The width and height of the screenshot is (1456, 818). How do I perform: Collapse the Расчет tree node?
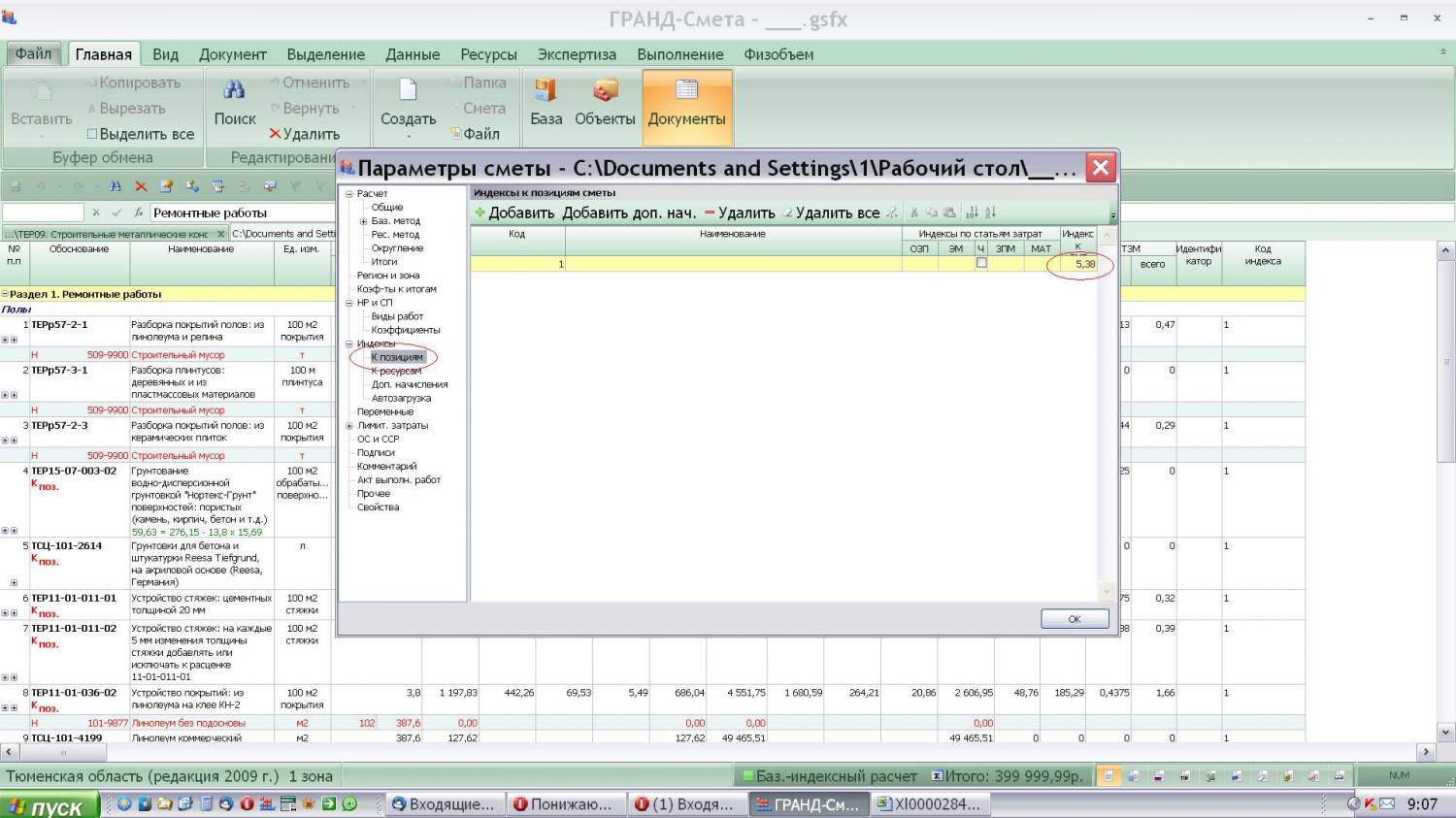tap(349, 194)
